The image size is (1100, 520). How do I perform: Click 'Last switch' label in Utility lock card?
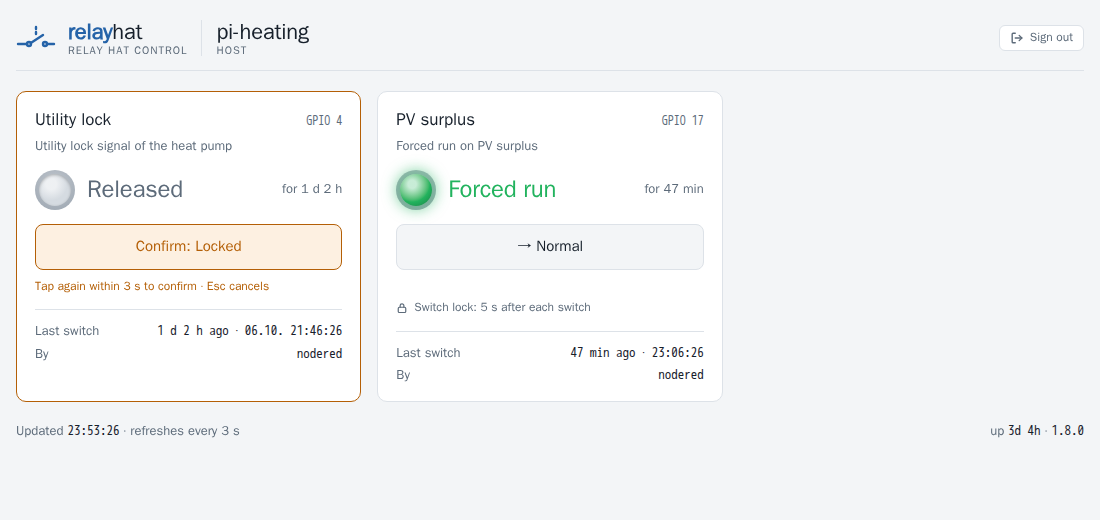[x=67, y=331]
